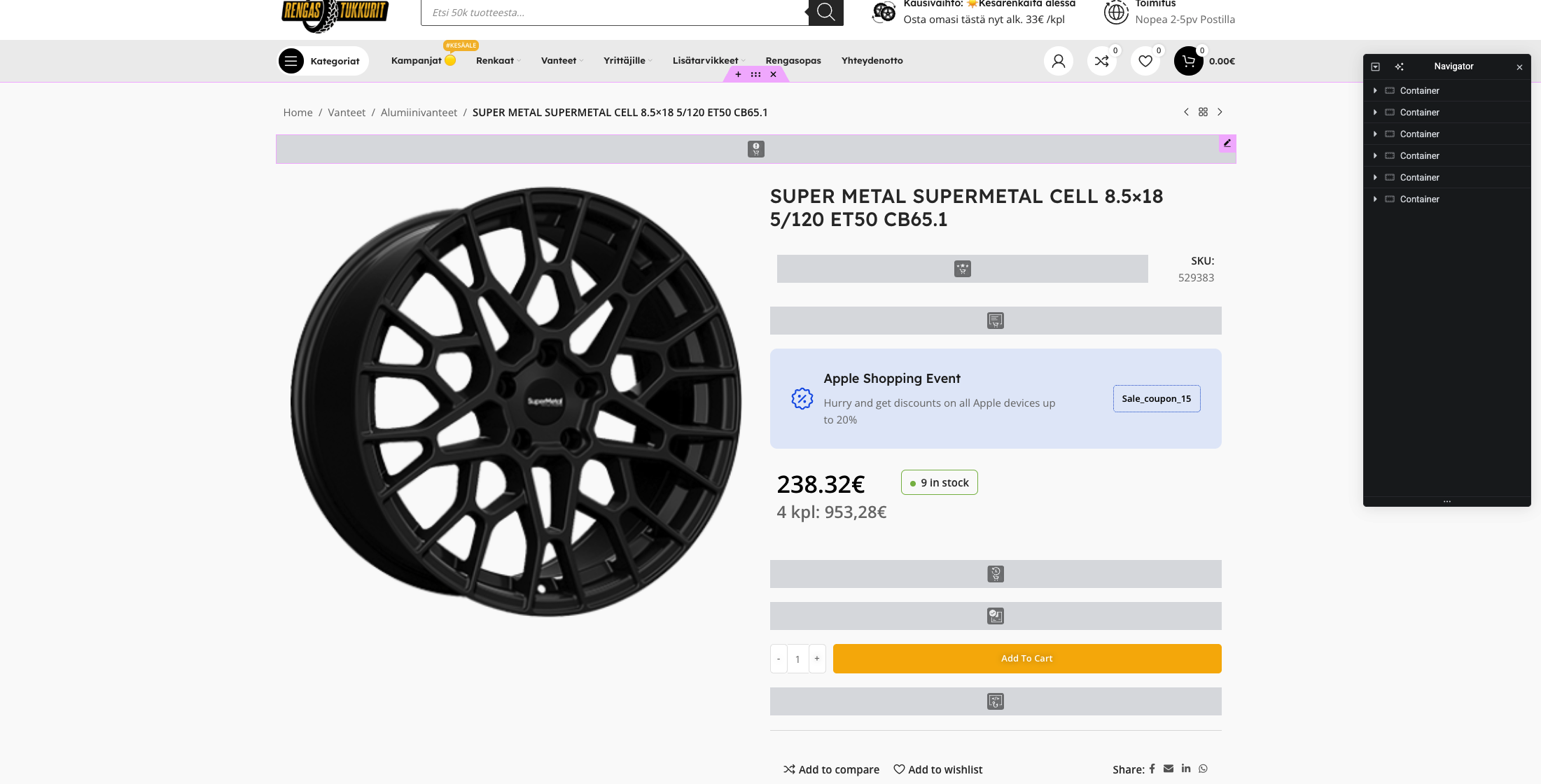Viewport: 1541px width, 784px height.
Task: Click the Apple Shopping Event heading
Action: tap(892, 378)
